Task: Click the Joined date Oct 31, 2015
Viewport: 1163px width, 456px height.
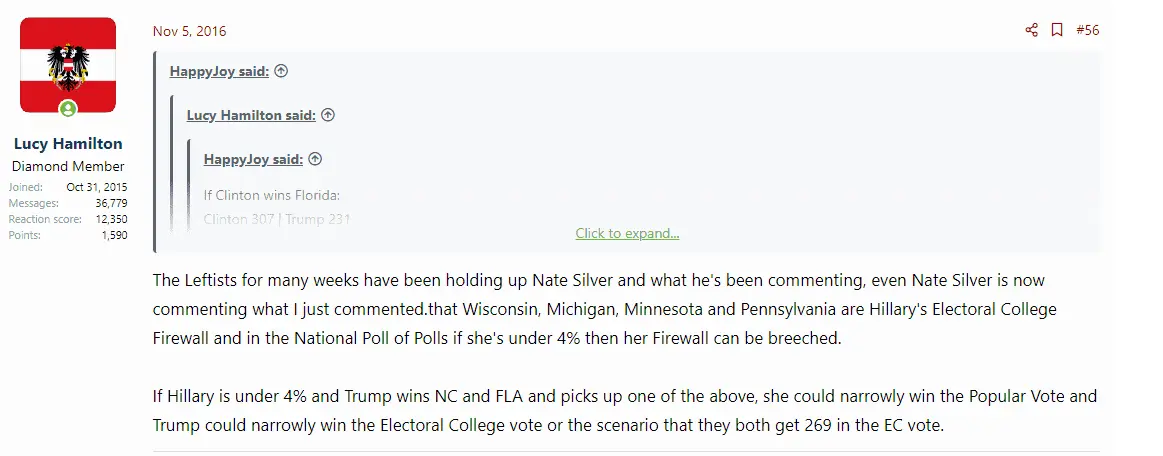Action: (x=97, y=187)
